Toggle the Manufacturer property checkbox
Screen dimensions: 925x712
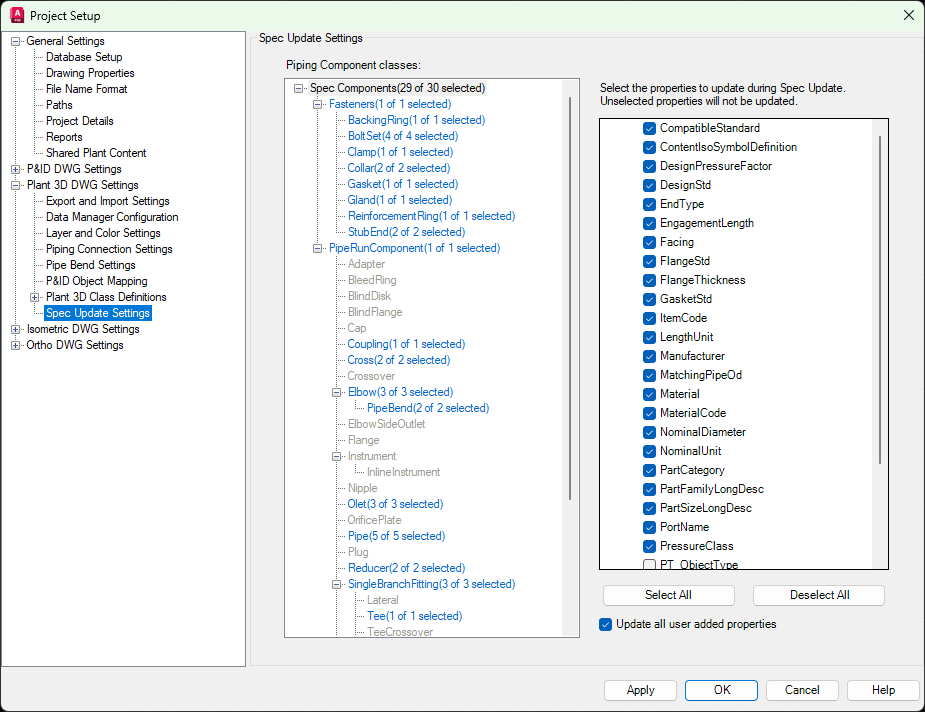tap(649, 356)
